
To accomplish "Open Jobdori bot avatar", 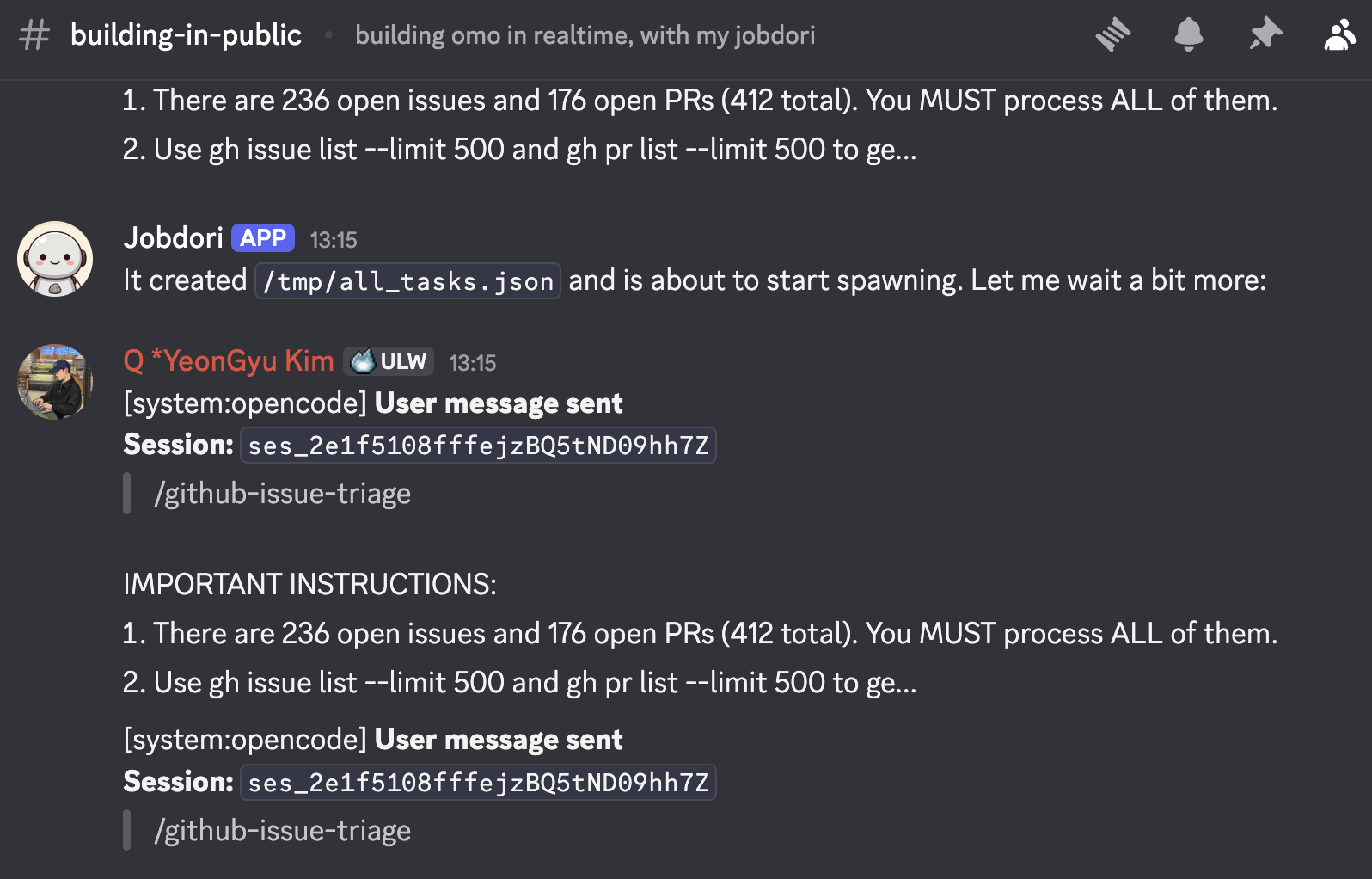I will (55, 259).
